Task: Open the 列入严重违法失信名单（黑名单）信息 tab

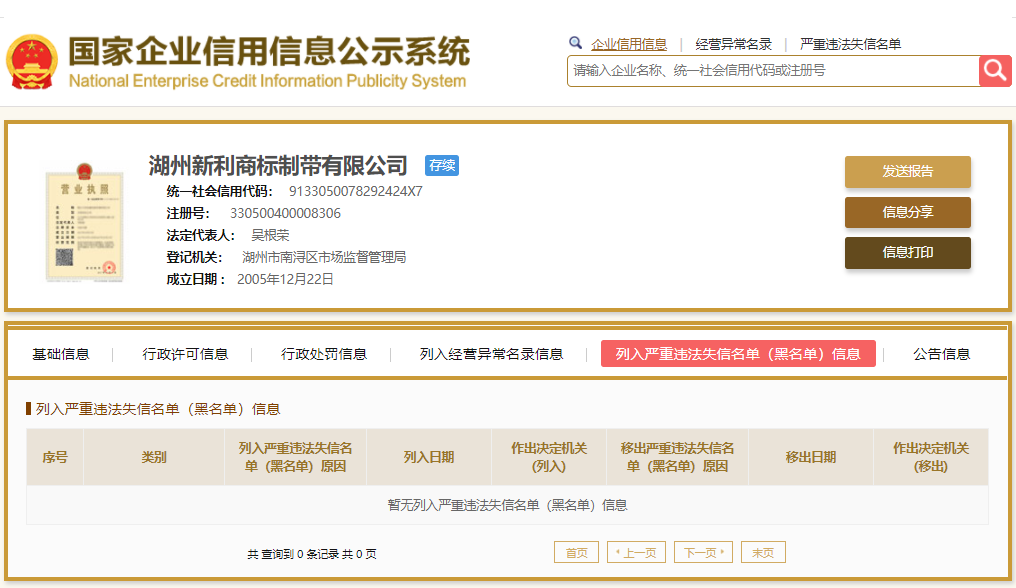Action: [x=738, y=354]
